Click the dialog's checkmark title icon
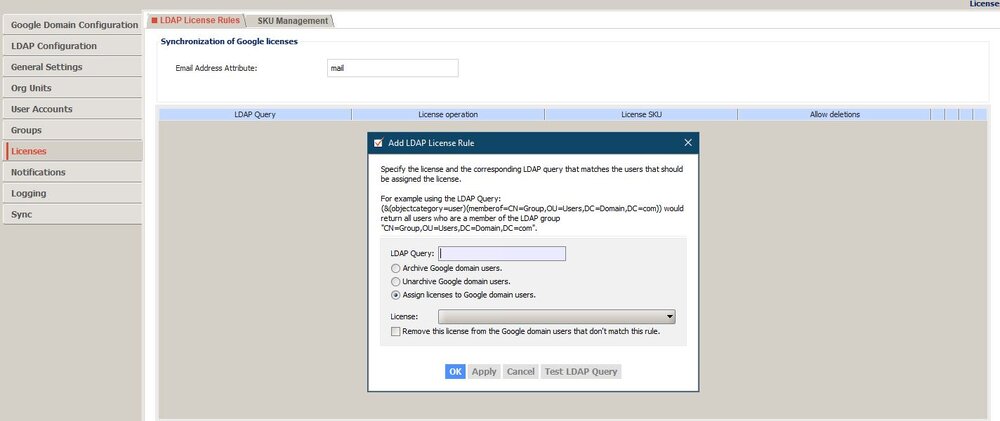Image resolution: width=1000 pixels, height=421 pixels. pyautogui.click(x=378, y=143)
